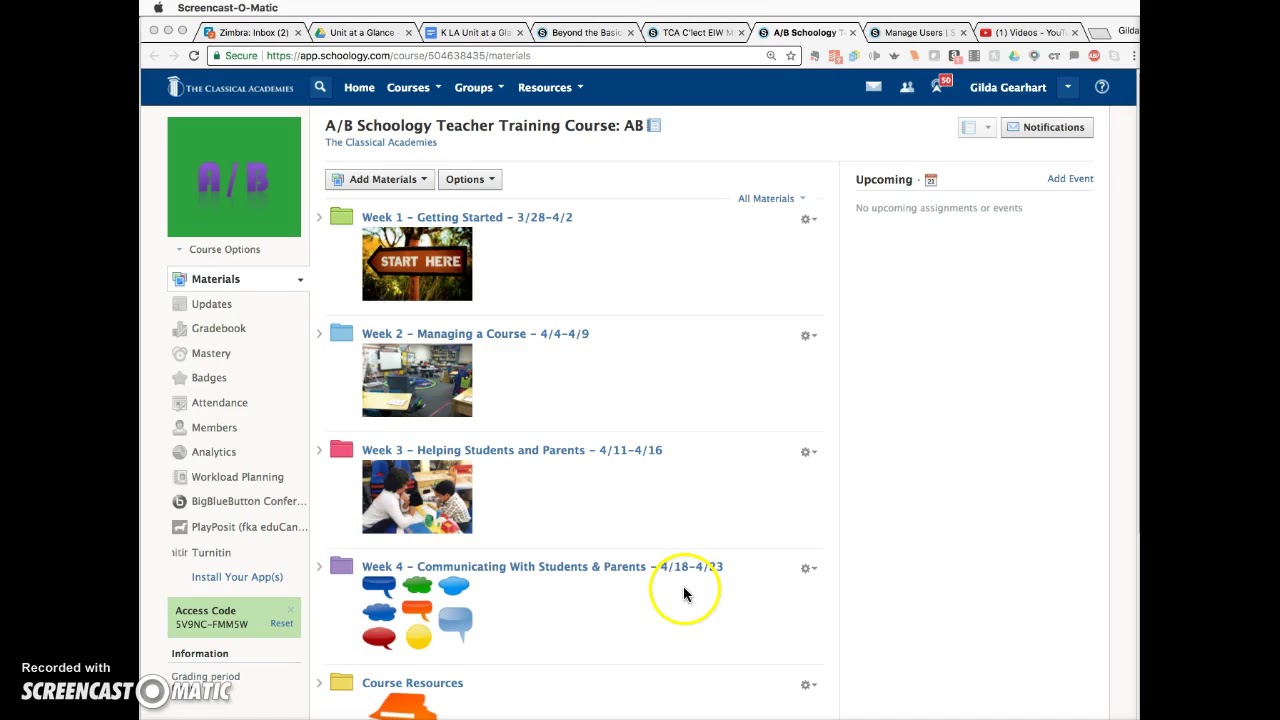Open Analytics in course sidebar
The width and height of the screenshot is (1280, 720).
click(x=213, y=452)
